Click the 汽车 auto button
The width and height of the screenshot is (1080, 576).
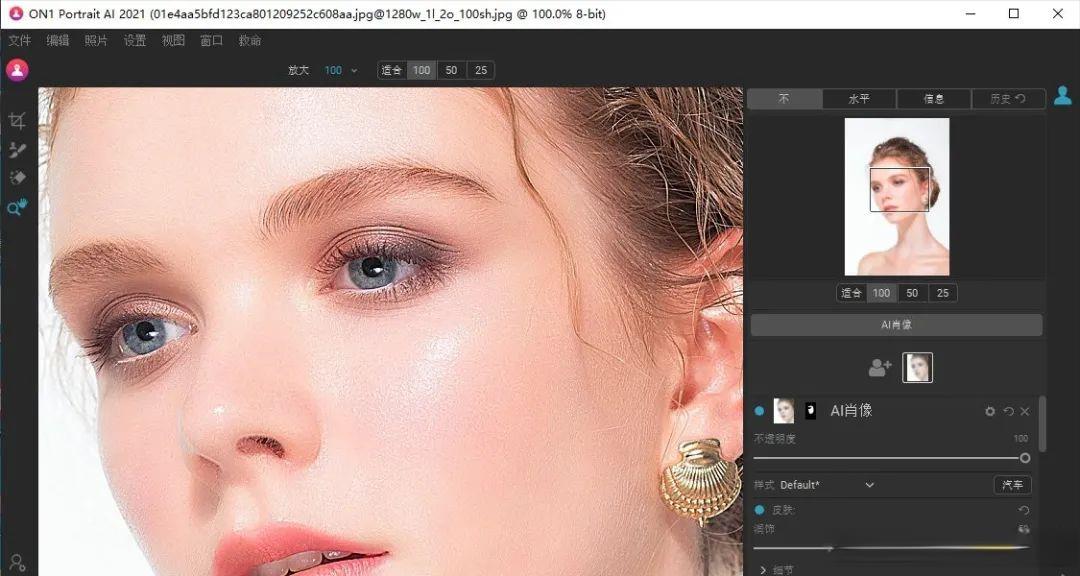(1012, 485)
